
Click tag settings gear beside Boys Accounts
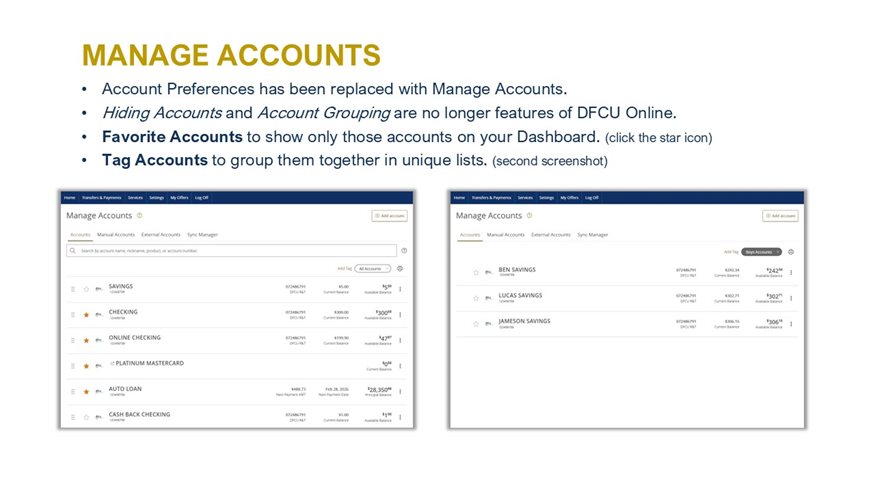tap(791, 252)
